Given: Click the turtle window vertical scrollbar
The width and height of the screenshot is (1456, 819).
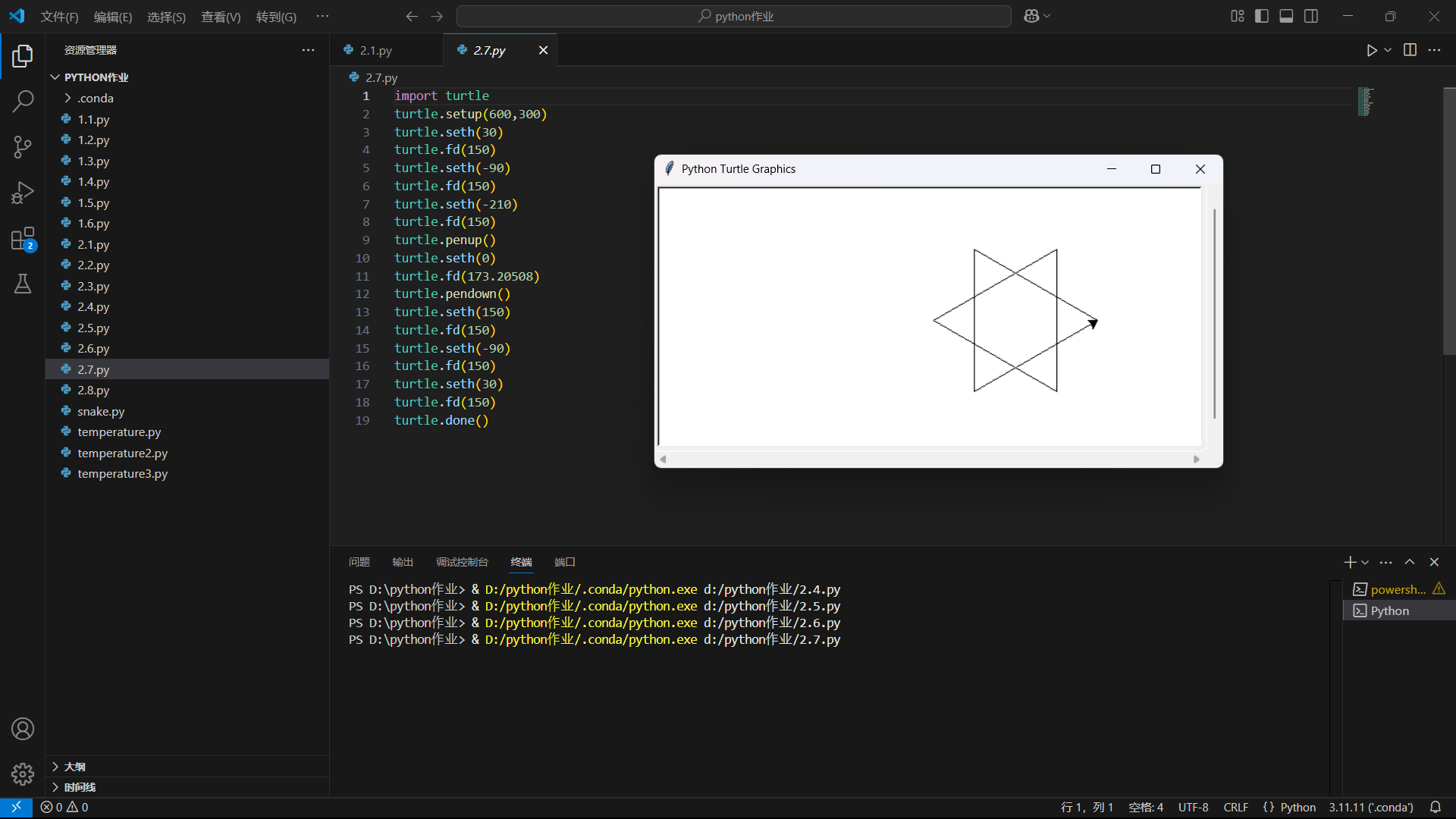Looking at the screenshot, I should pos(1214,312).
